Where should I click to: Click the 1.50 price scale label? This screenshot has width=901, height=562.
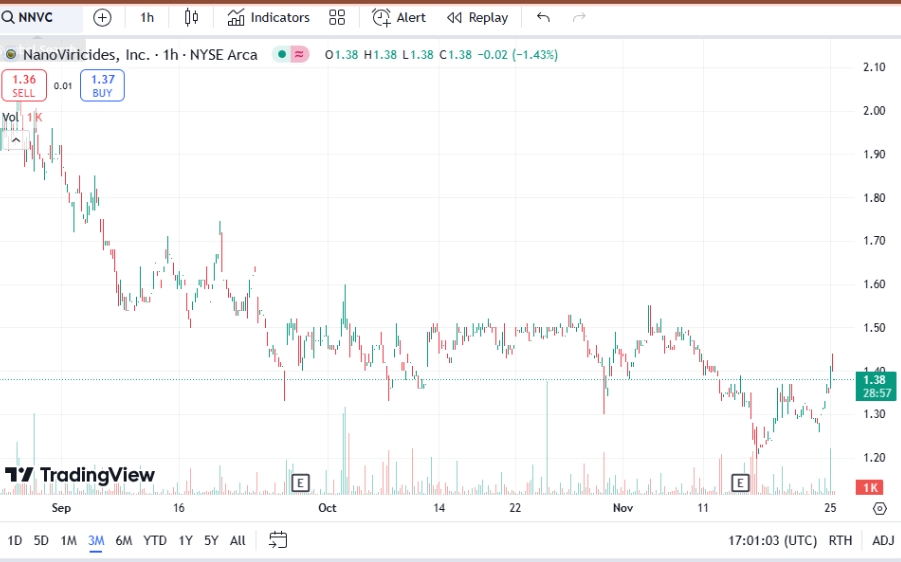click(874, 328)
